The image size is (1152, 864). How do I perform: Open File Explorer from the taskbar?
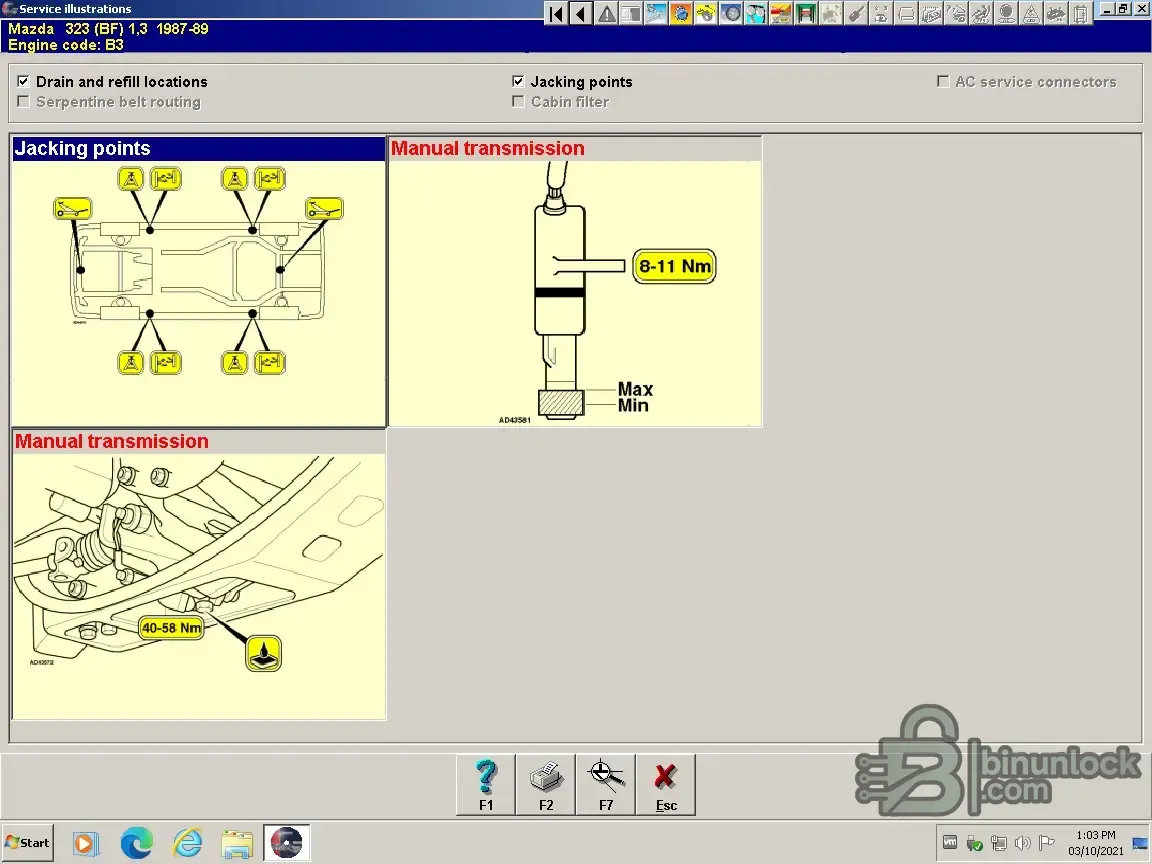click(x=237, y=843)
